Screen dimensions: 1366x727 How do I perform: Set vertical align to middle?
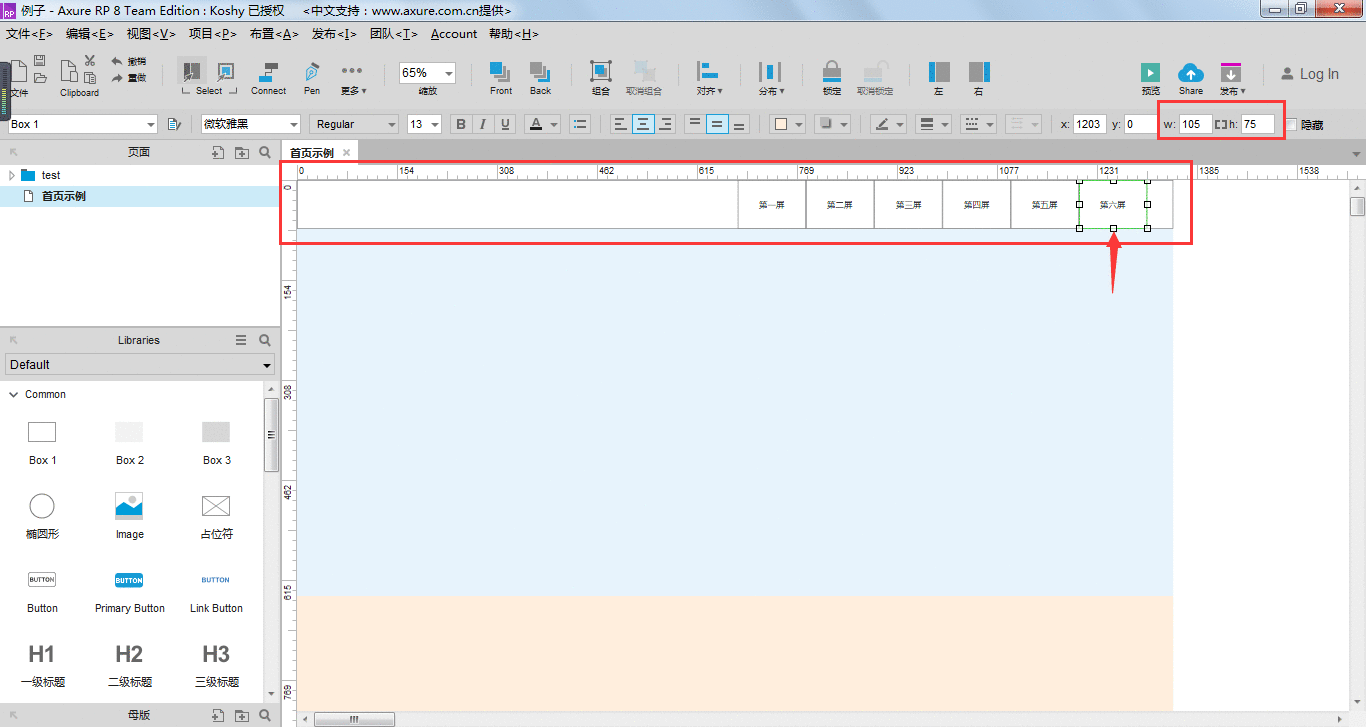click(717, 124)
